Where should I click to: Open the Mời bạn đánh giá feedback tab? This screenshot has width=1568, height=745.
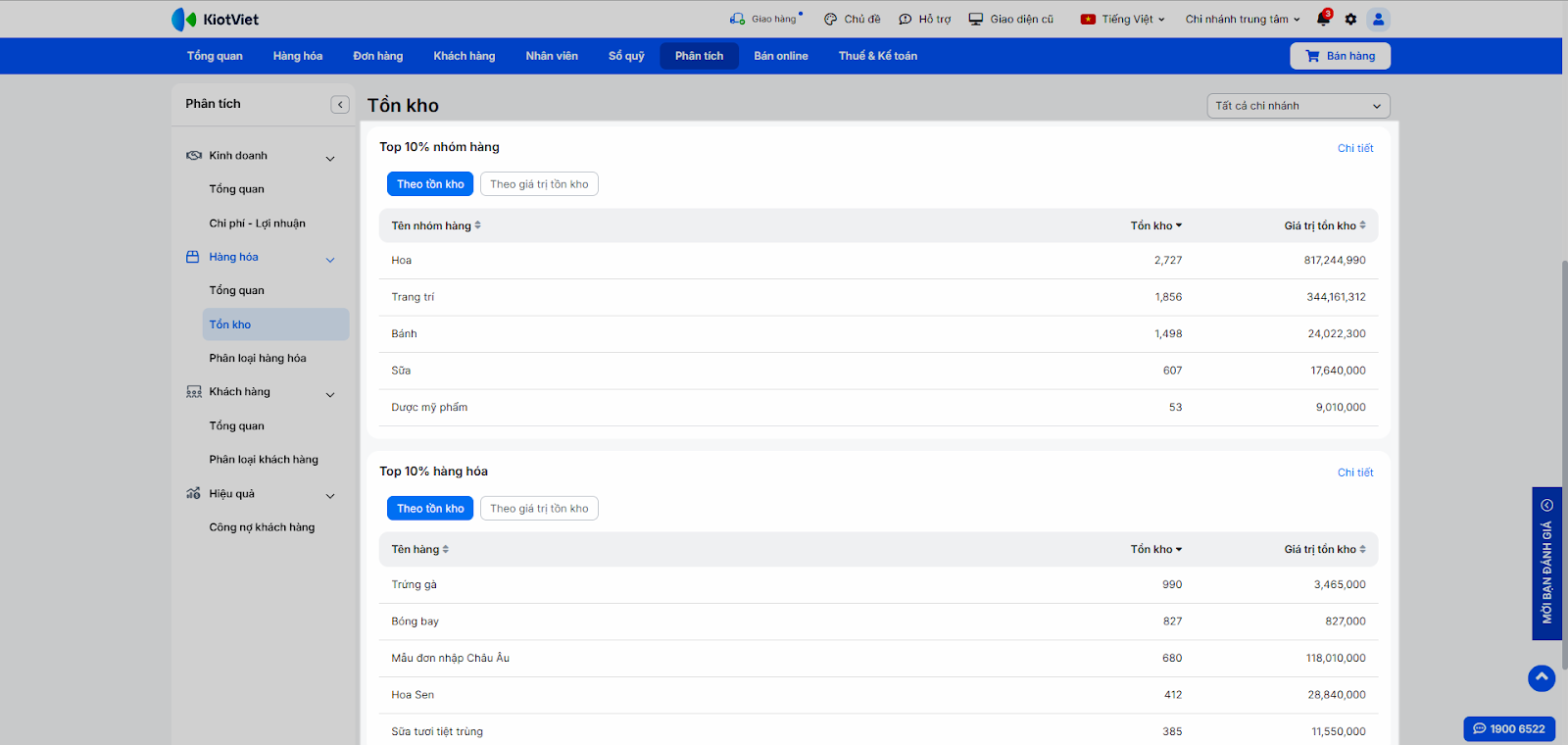[1546, 564]
